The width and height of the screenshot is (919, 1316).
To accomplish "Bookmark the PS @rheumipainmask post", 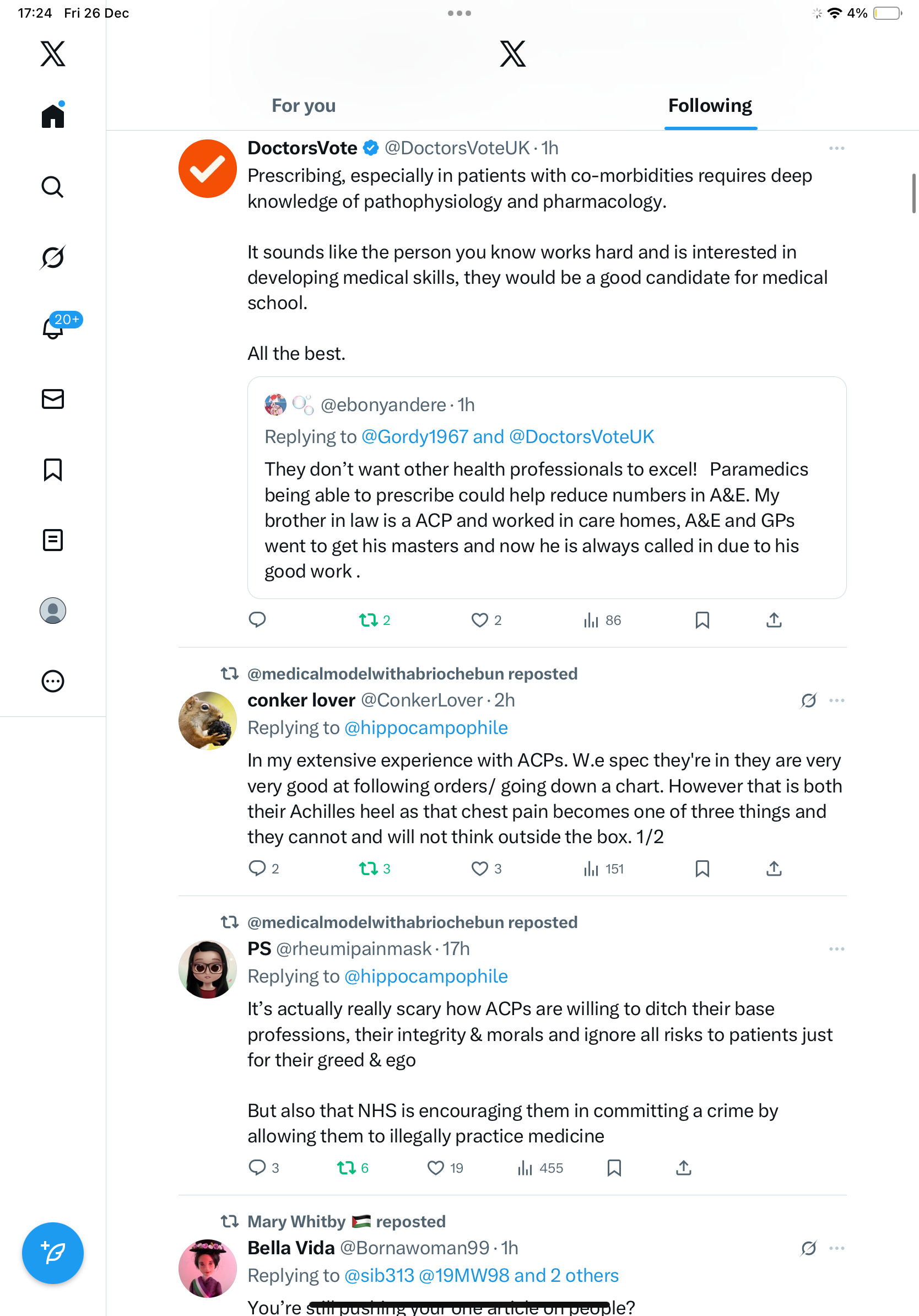I will click(614, 1168).
